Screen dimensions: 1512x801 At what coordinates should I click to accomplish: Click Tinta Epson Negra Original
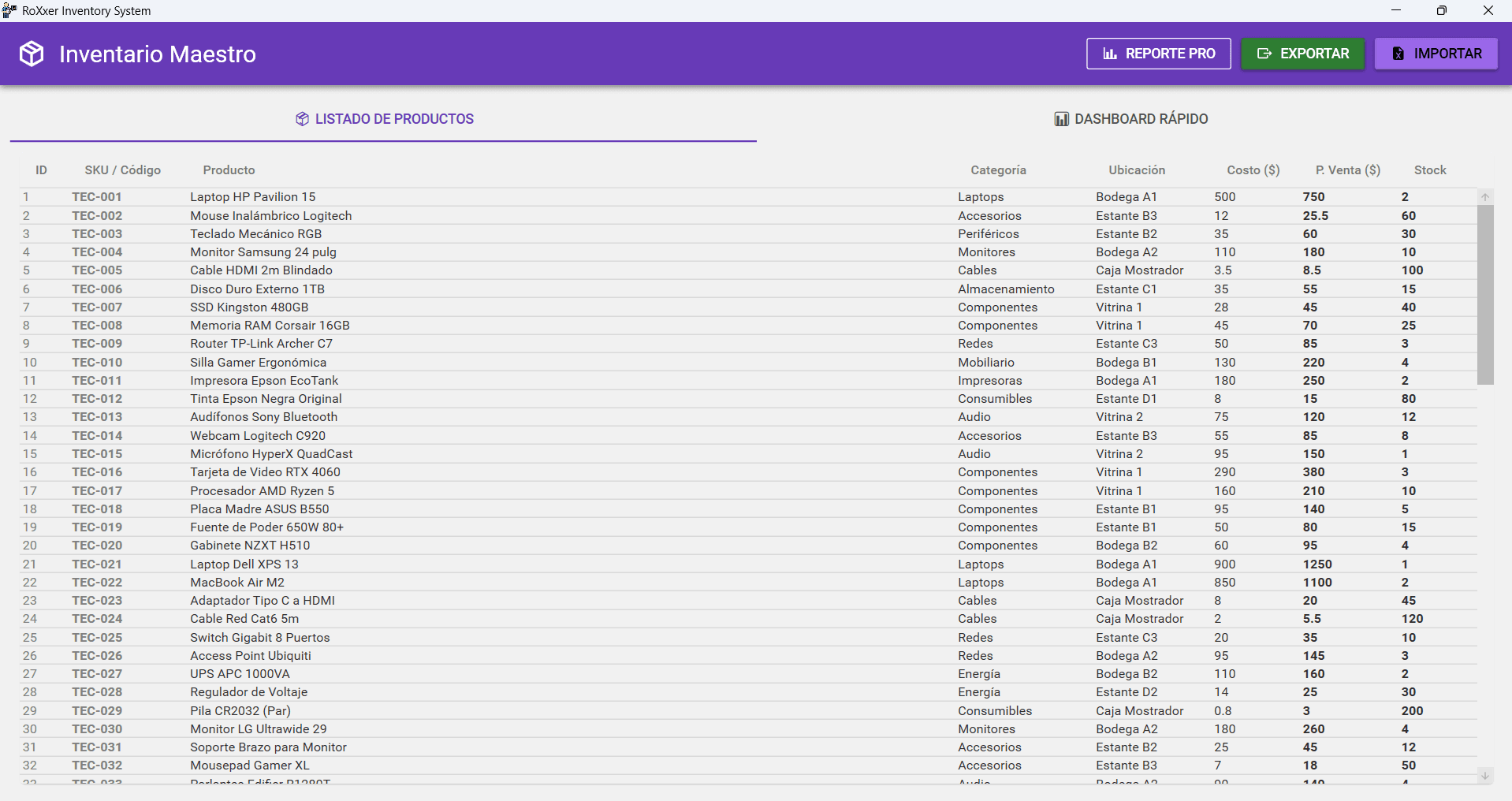tap(266, 399)
